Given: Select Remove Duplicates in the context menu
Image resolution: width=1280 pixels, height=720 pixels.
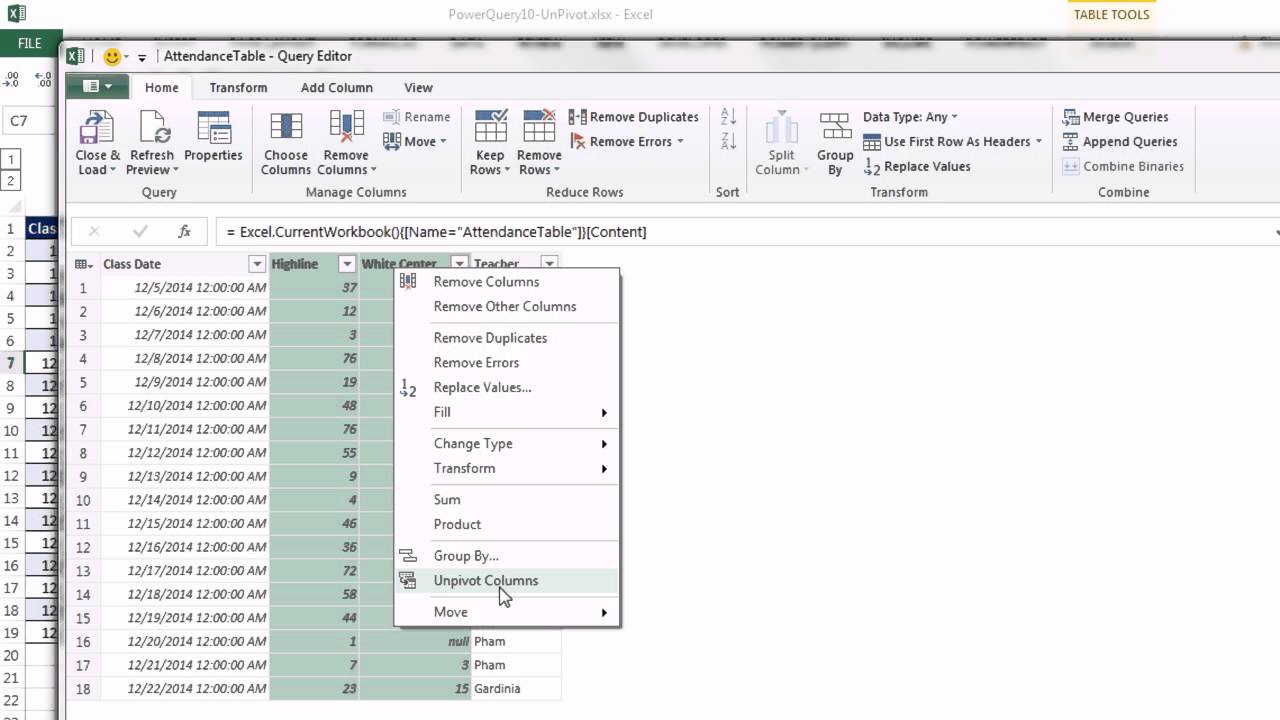Looking at the screenshot, I should click(x=507, y=338).
